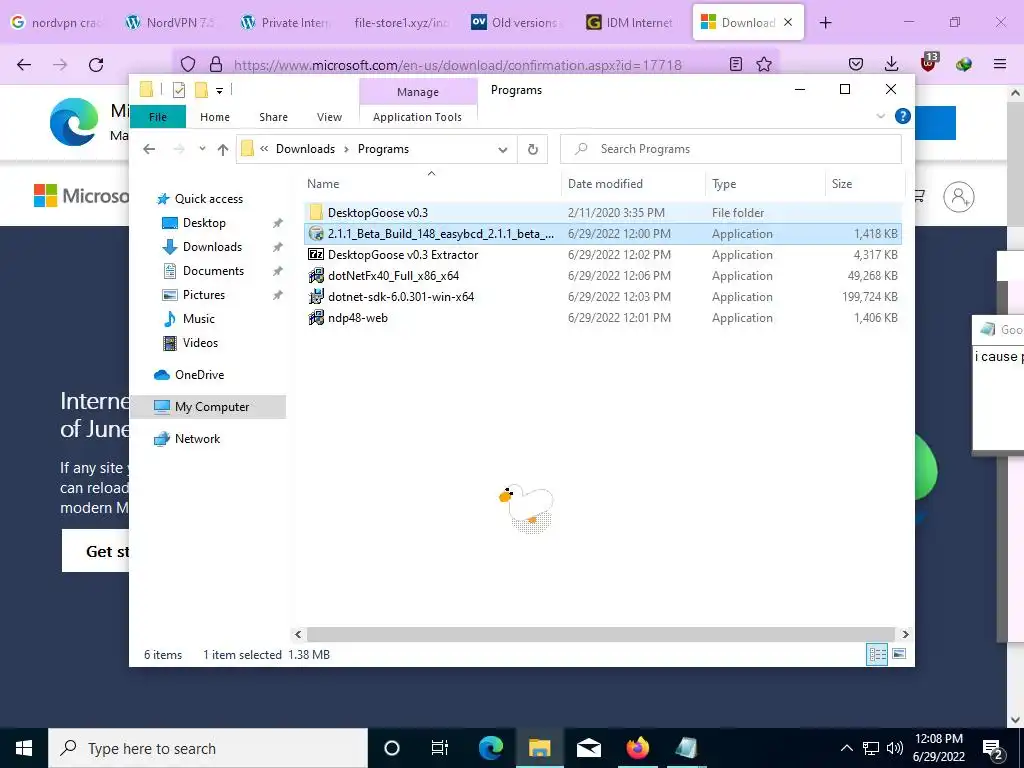
Task: Select Network in navigation pane
Action: [x=197, y=439]
